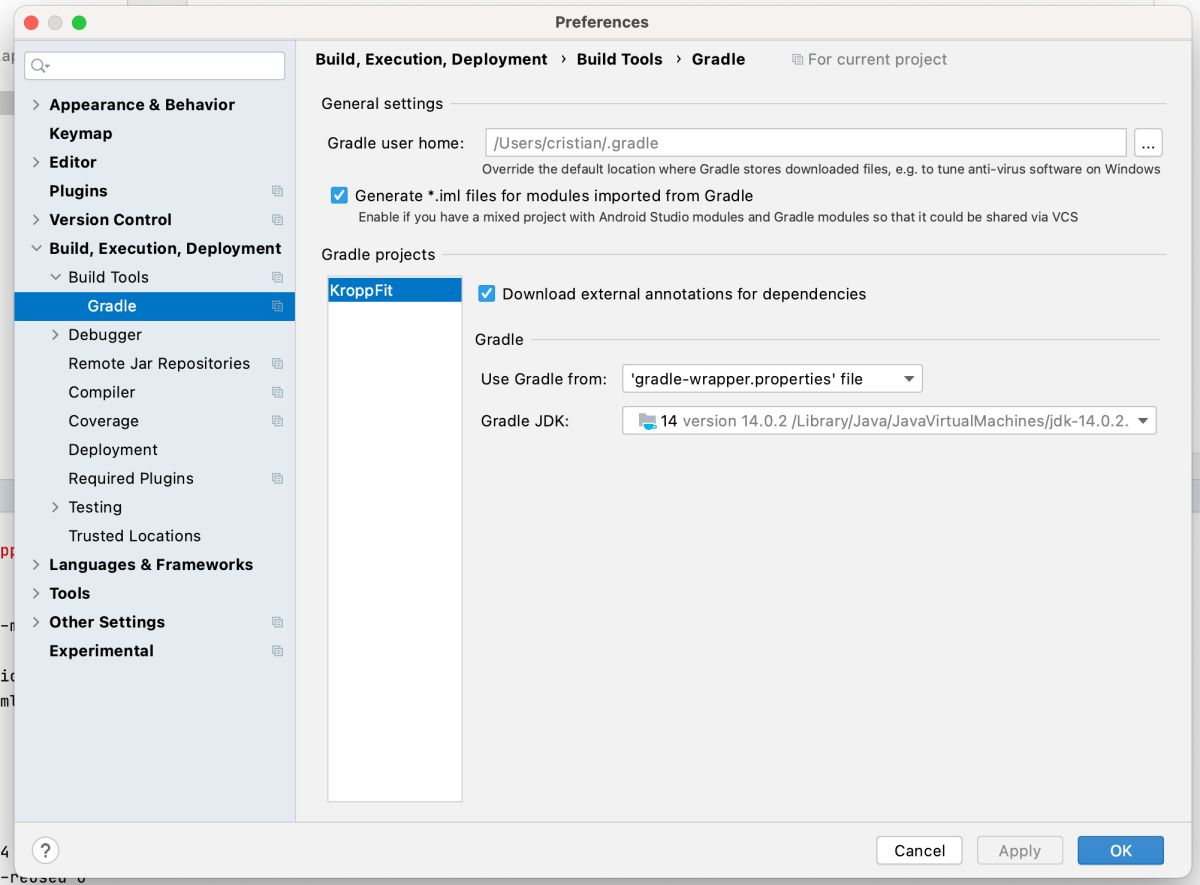Select Experimental in settings tree
Screen dimensions: 1200x885
point(101,651)
